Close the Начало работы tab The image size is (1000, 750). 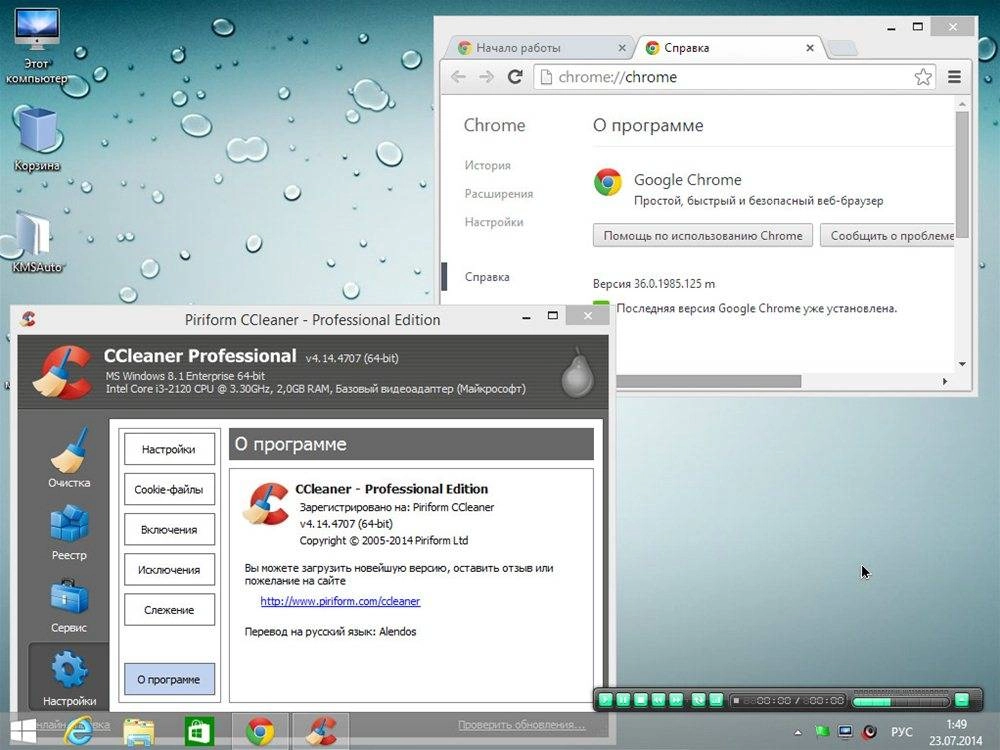[x=622, y=48]
